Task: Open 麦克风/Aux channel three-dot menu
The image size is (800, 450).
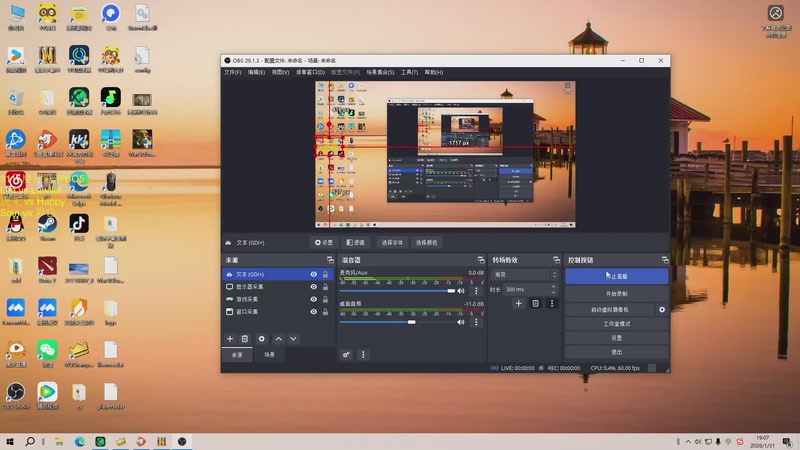Action: (476, 291)
